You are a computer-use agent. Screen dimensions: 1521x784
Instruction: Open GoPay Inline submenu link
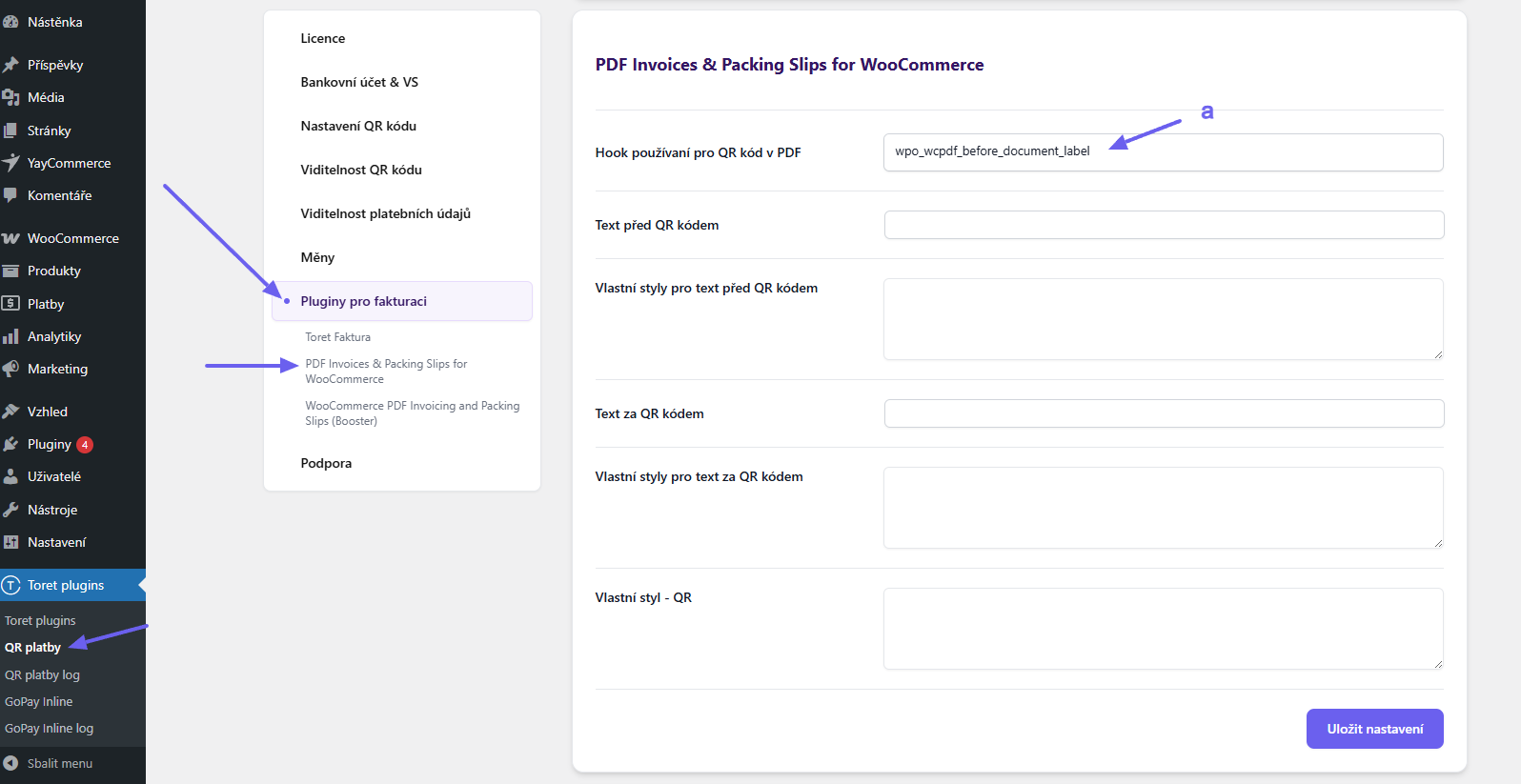[x=38, y=701]
